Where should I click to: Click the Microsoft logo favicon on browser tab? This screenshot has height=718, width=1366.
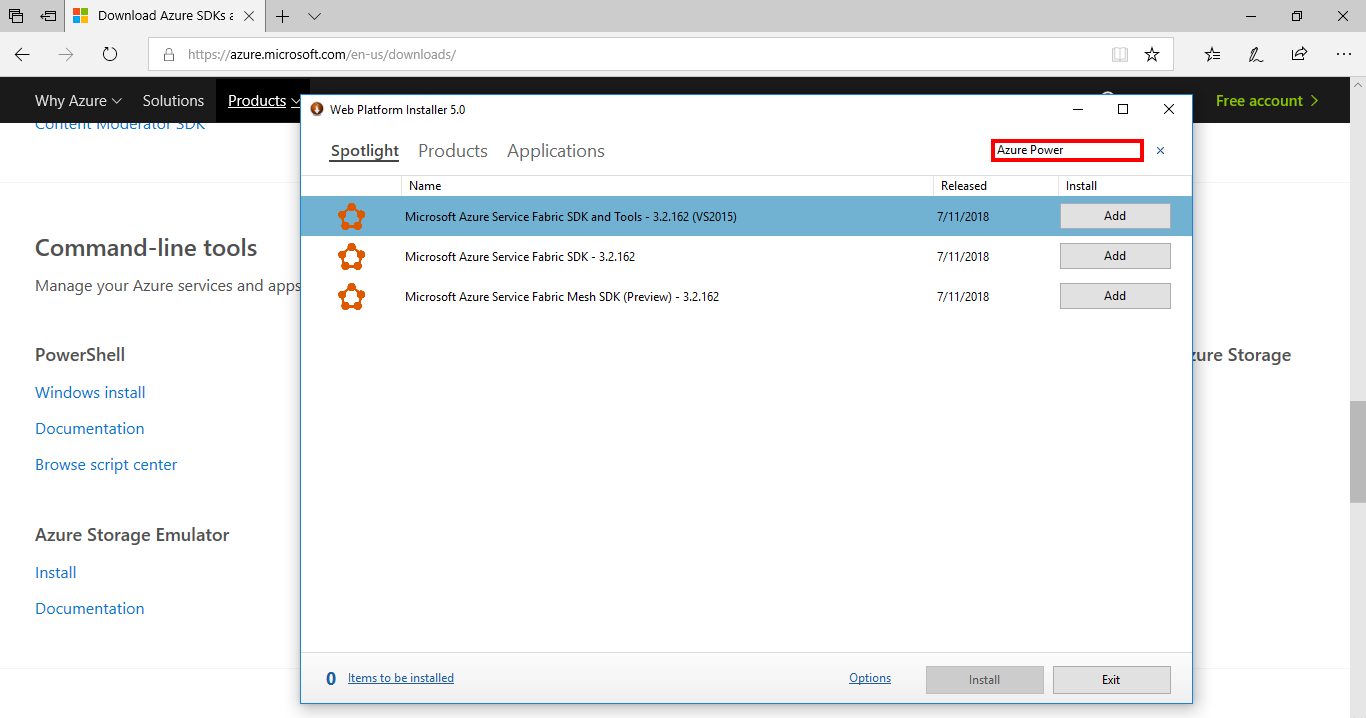pos(80,16)
